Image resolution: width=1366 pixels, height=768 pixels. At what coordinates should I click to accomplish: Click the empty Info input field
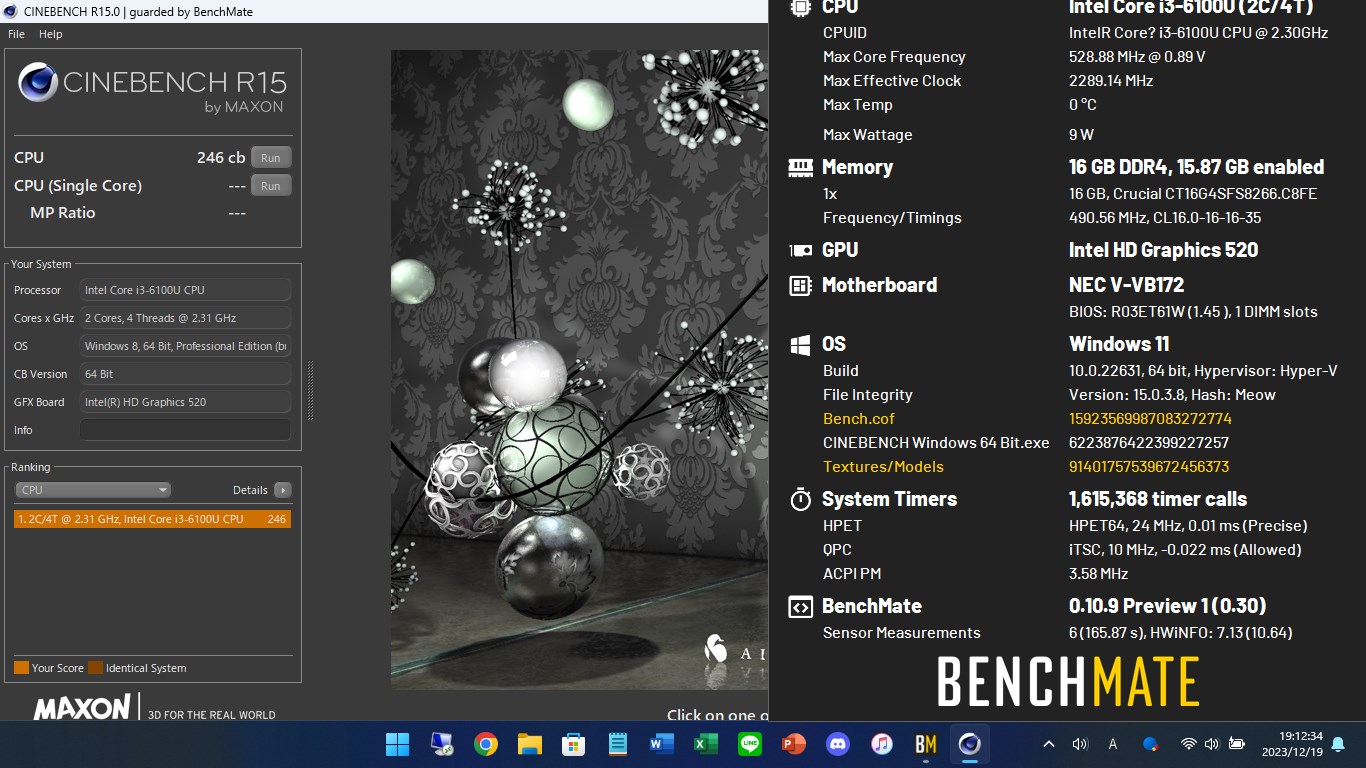pyautogui.click(x=185, y=430)
